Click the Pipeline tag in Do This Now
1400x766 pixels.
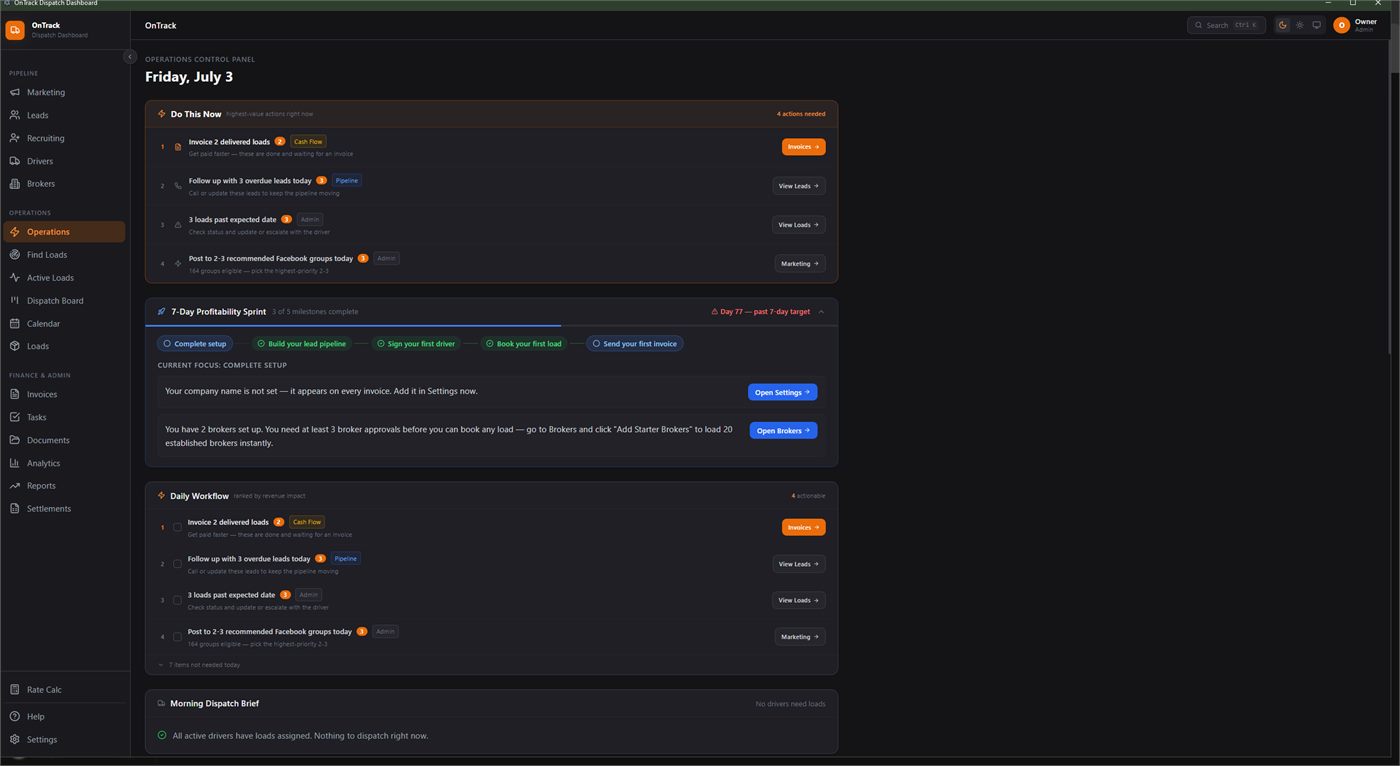click(347, 181)
